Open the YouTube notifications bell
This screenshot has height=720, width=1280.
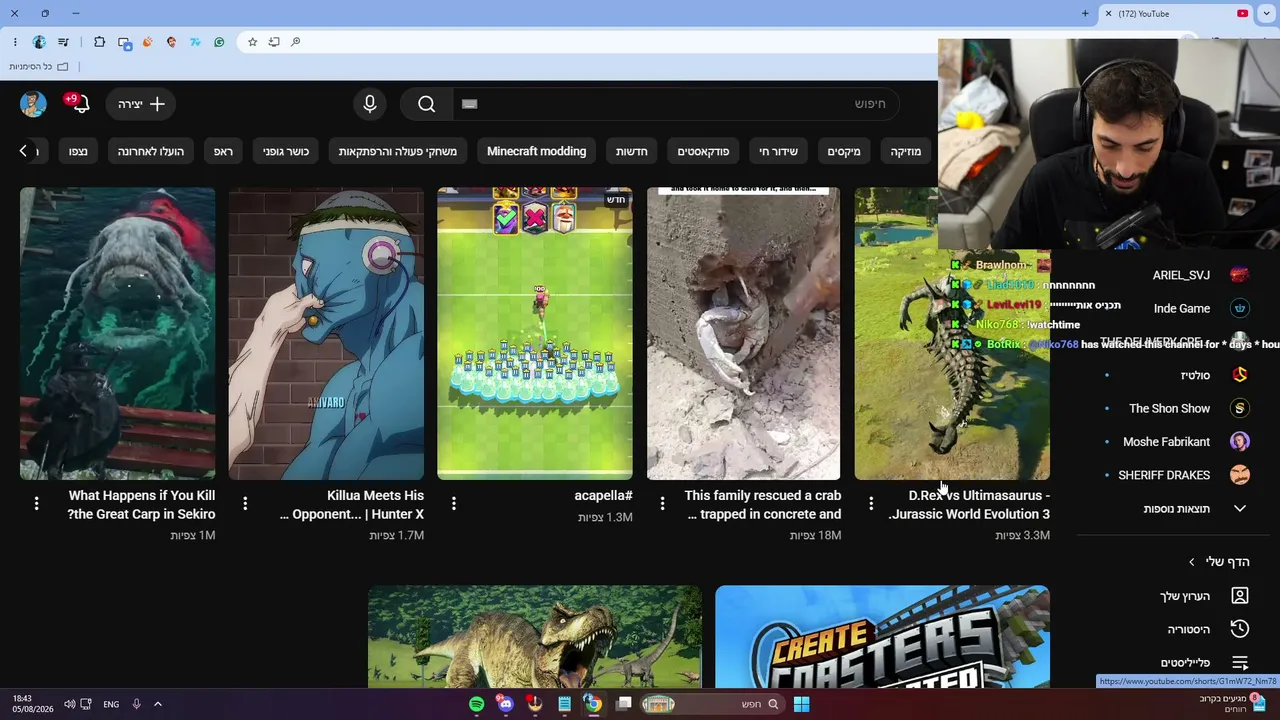pos(79,104)
